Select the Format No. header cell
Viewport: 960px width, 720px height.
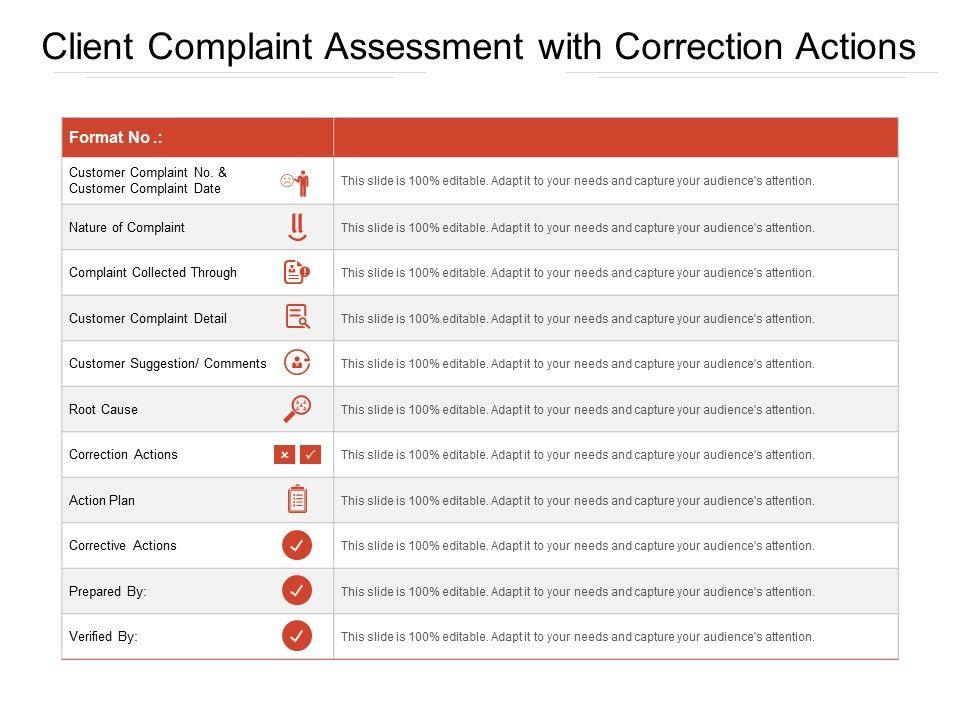(x=197, y=137)
